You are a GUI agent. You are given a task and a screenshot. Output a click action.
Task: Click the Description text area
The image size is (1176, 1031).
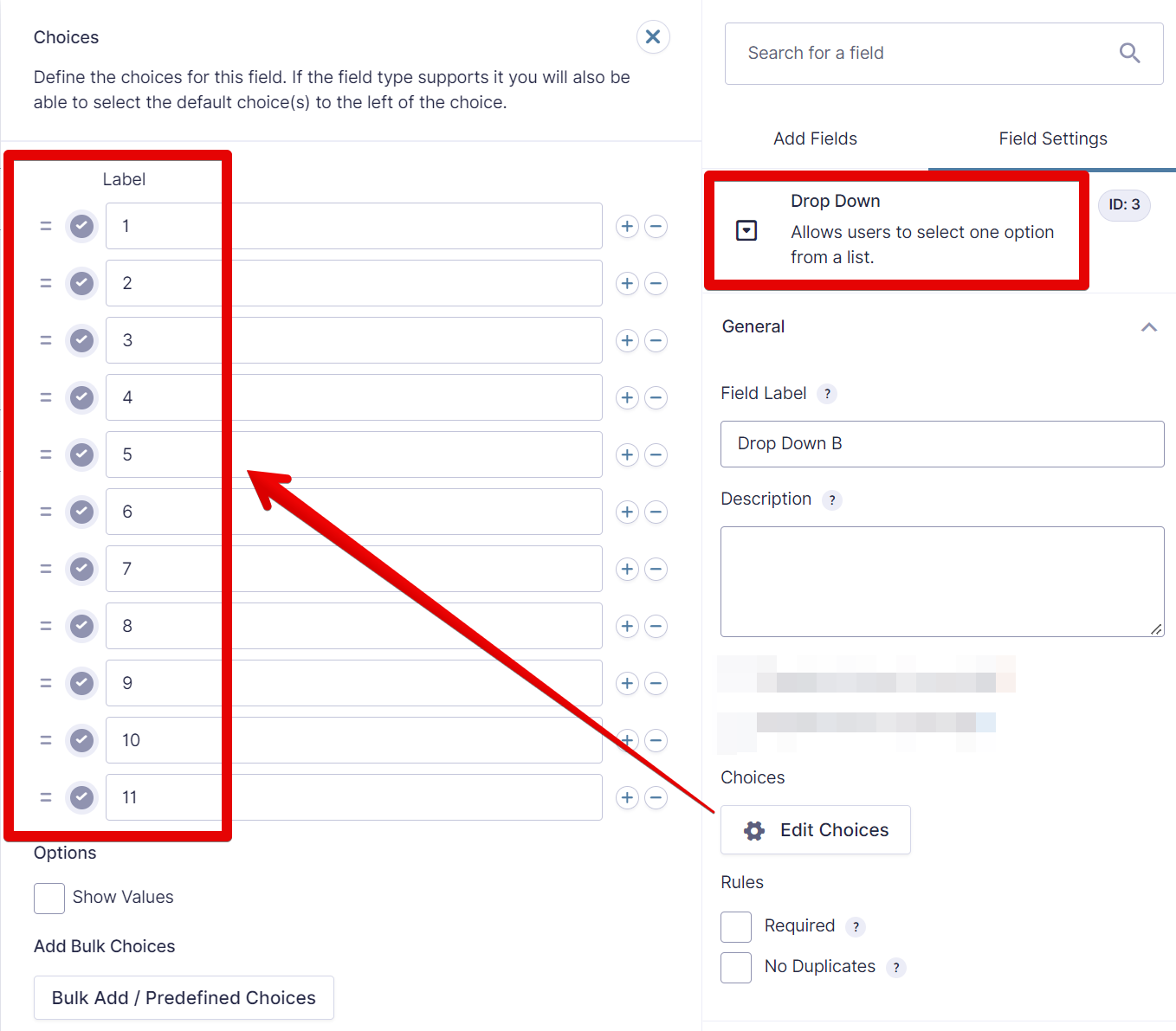941,582
